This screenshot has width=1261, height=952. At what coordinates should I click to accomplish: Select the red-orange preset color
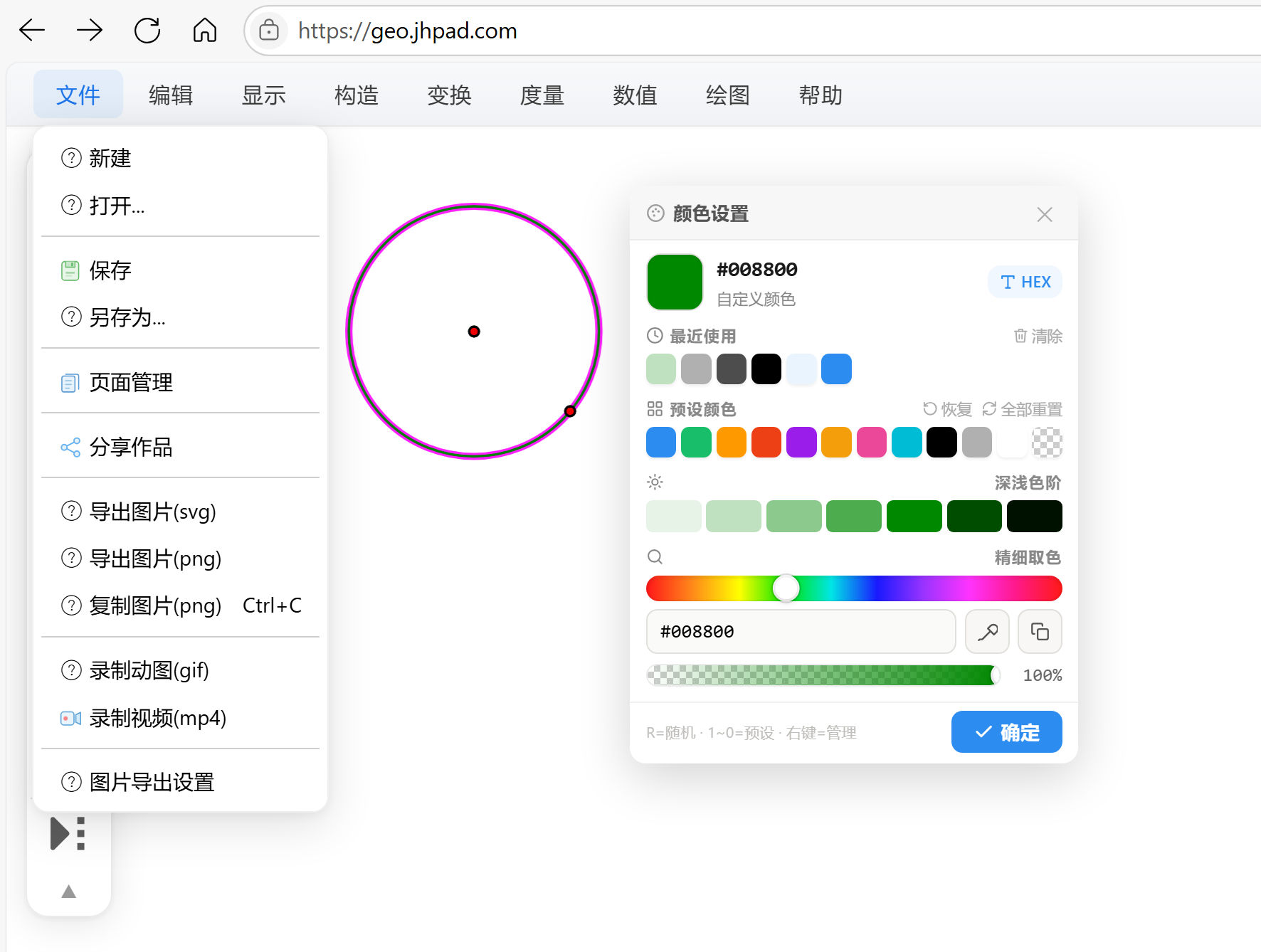[766, 443]
